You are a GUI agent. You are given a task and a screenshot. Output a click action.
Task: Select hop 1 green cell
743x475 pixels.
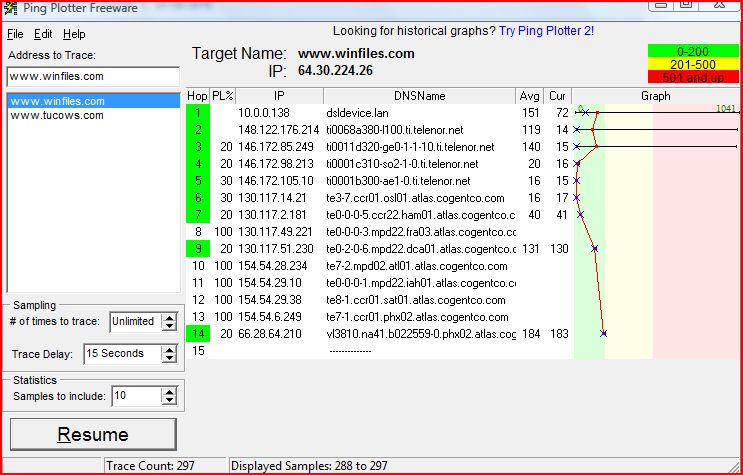click(198, 113)
